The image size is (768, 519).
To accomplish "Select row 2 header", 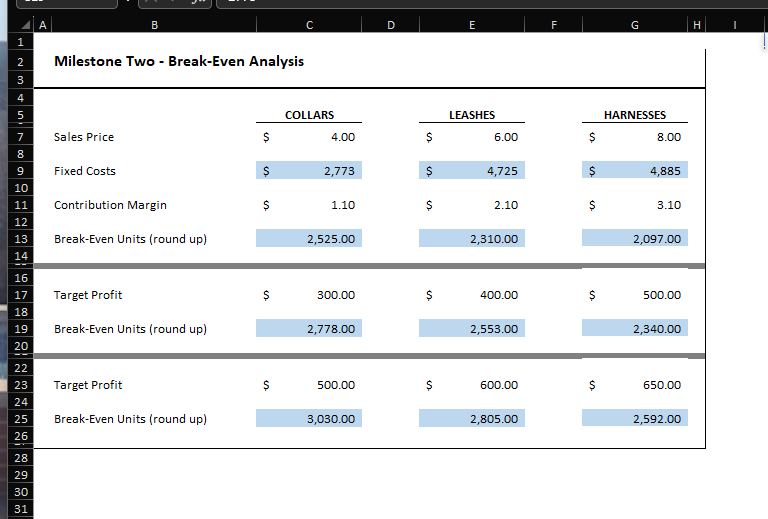I will pos(21,62).
